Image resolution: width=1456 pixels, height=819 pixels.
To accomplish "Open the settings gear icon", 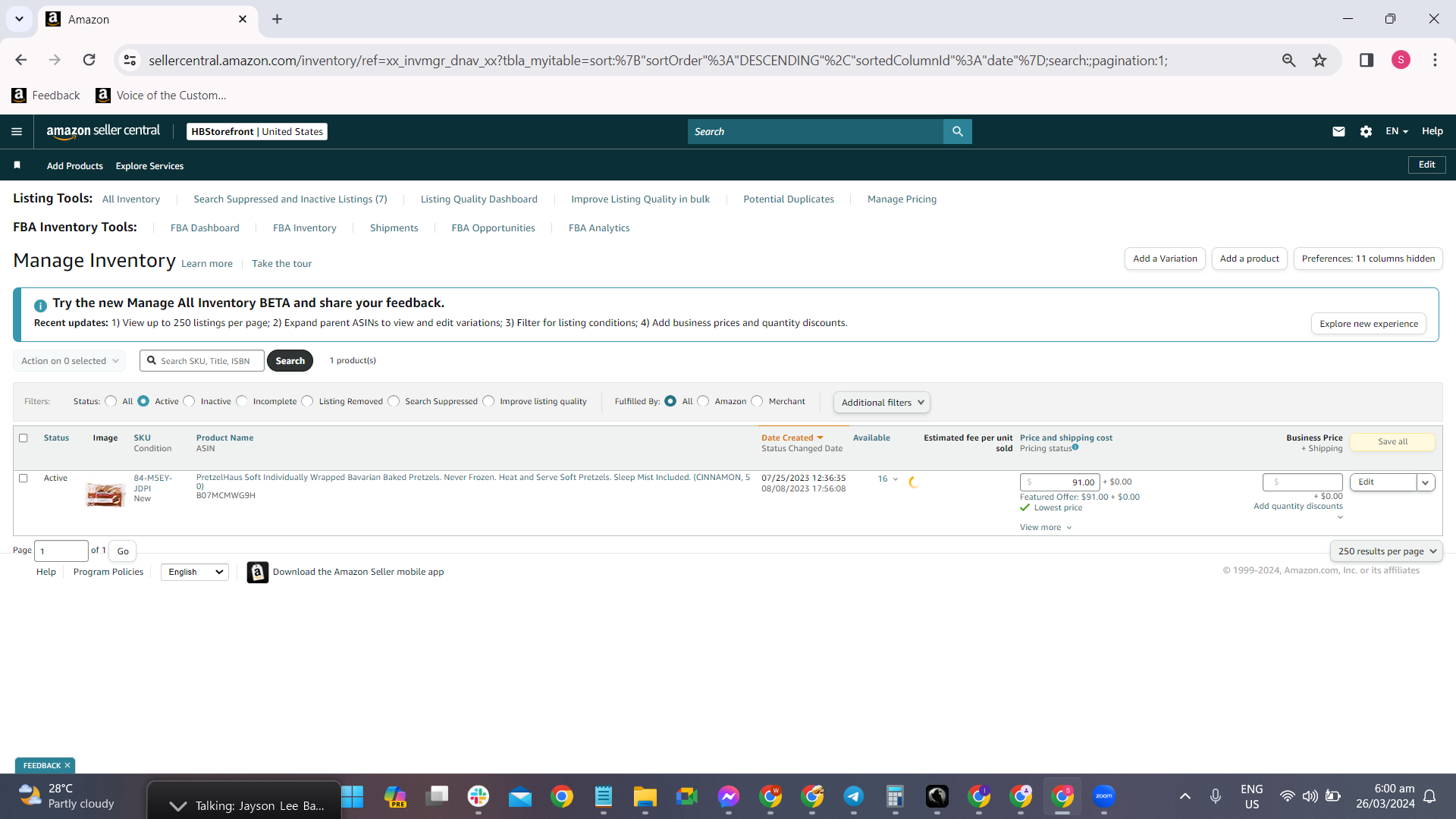I will [x=1366, y=131].
